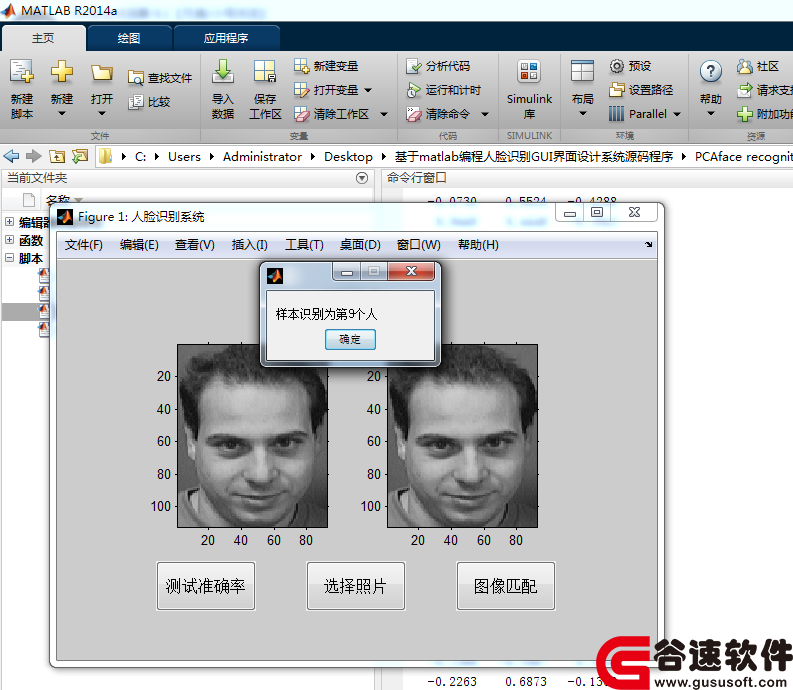Open the dropdown arrow under 打开
Viewport: 793px width, 690px height.
click(x=102, y=114)
